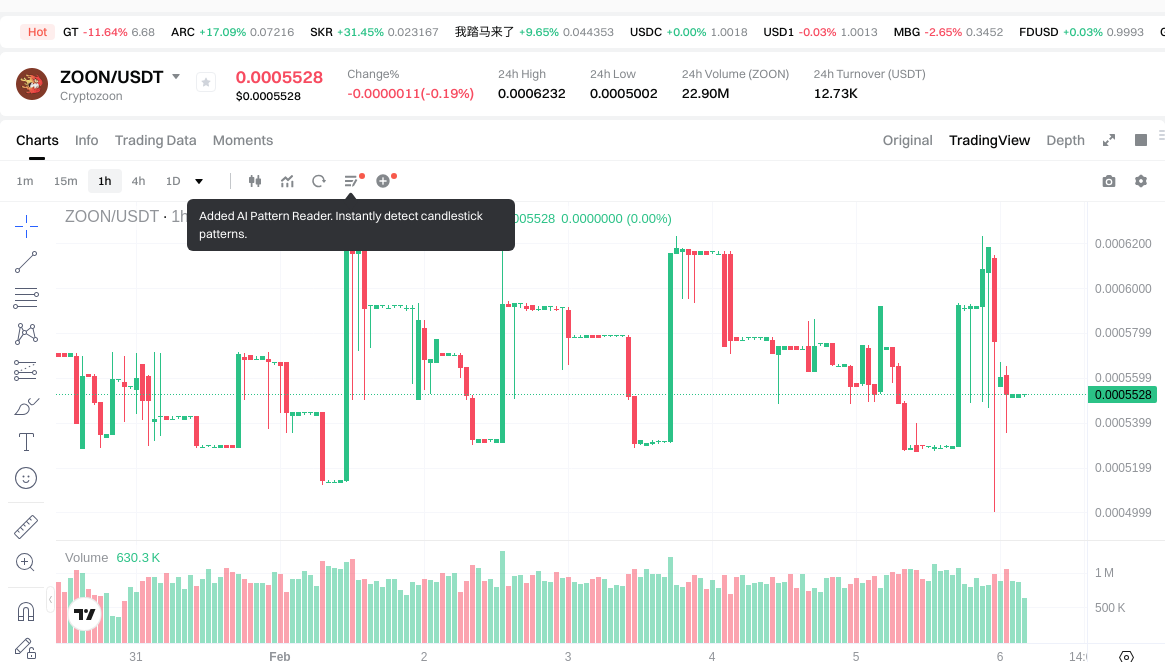
Task: Click the zoom in magnifier tool
Action: pos(26,562)
